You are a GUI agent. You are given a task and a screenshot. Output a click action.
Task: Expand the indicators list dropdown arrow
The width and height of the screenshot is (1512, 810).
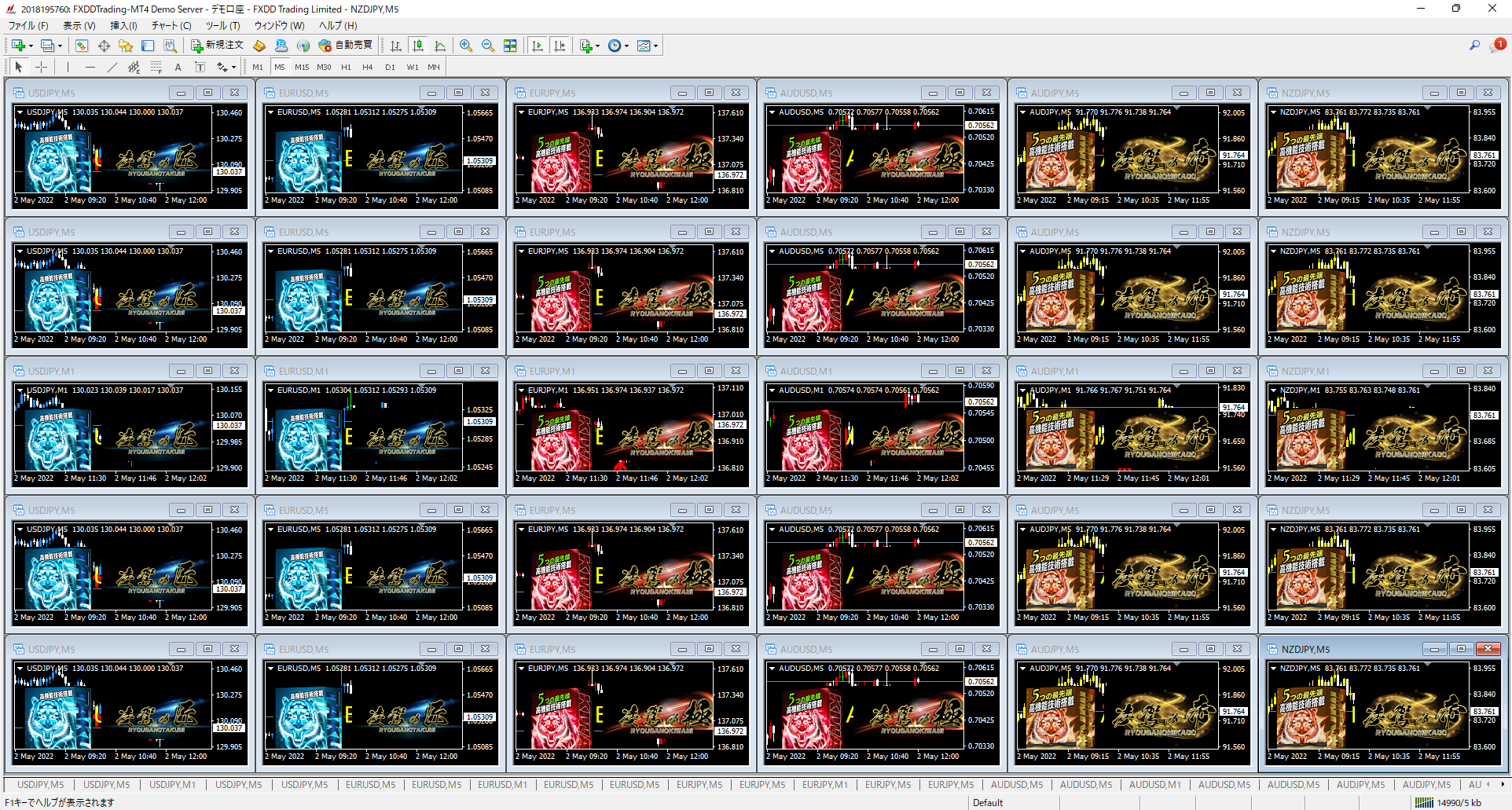pyautogui.click(x=597, y=46)
